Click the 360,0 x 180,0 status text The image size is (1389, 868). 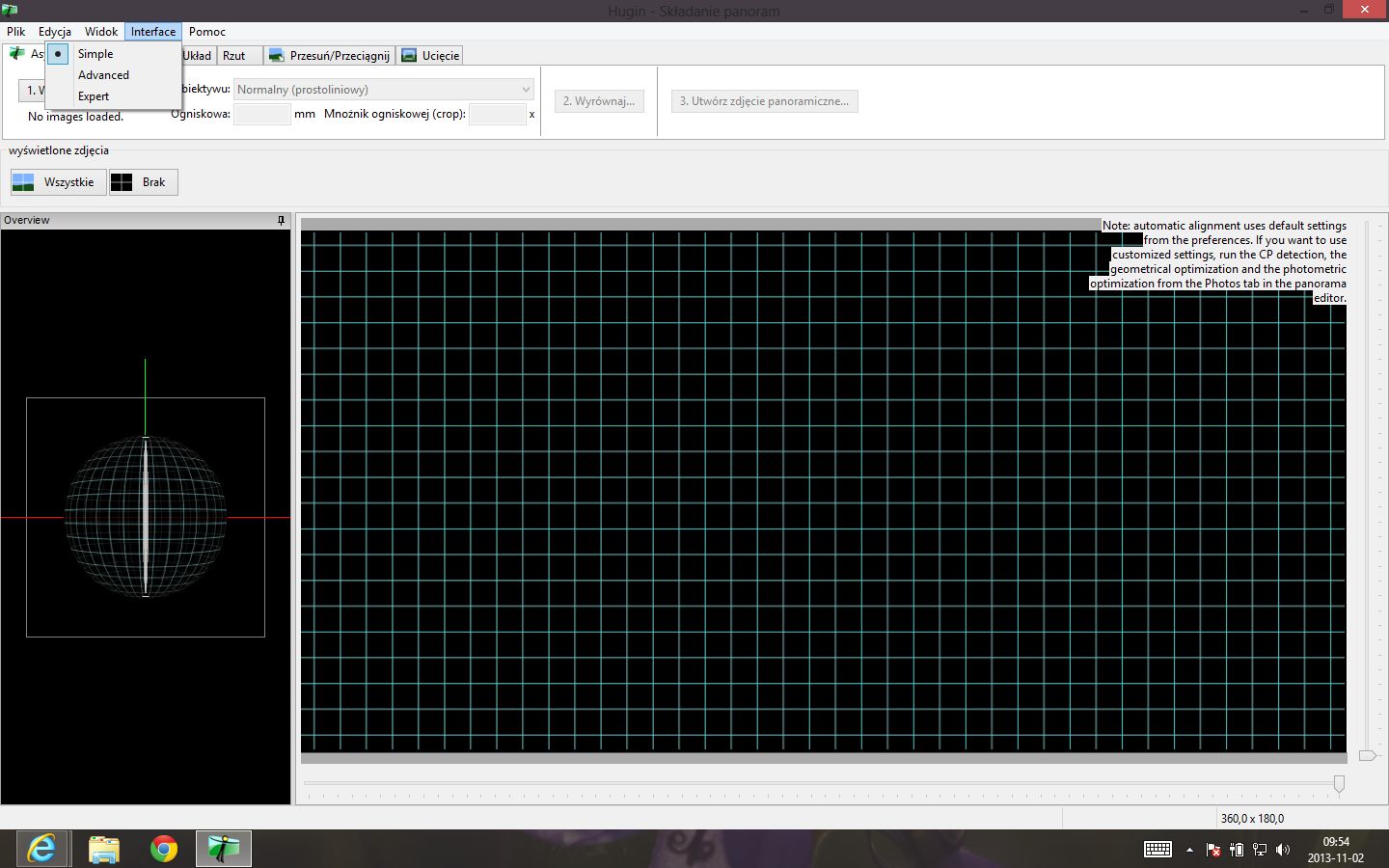pos(1252,819)
